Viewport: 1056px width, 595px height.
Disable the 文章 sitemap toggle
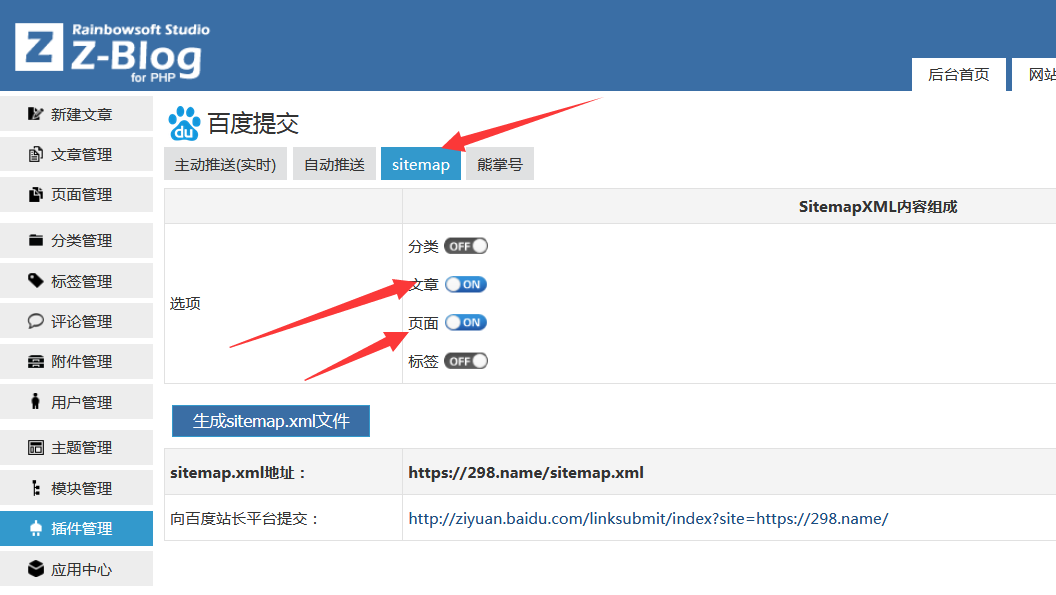(466, 284)
